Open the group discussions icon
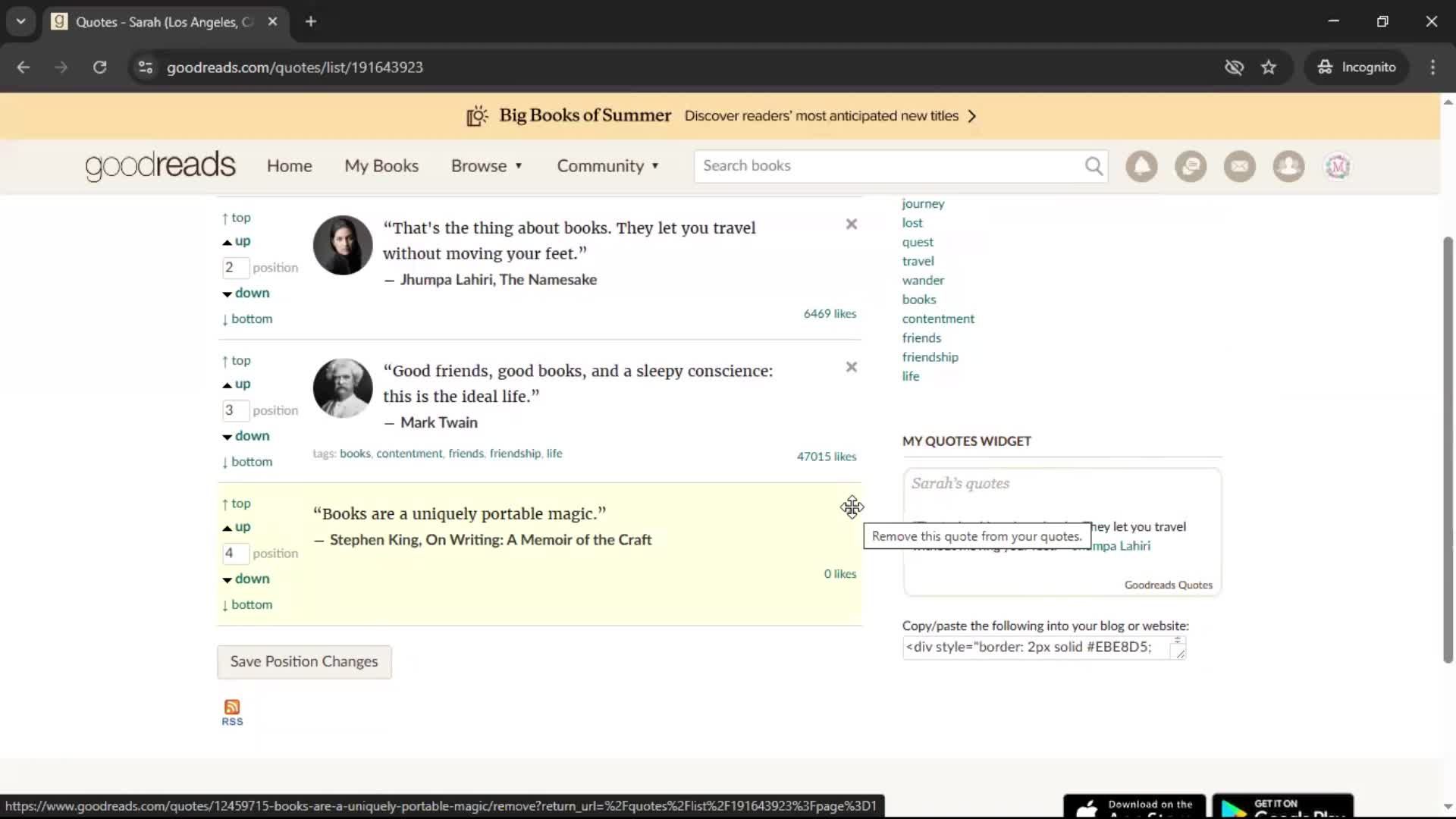The image size is (1456, 819). coord(1191,166)
